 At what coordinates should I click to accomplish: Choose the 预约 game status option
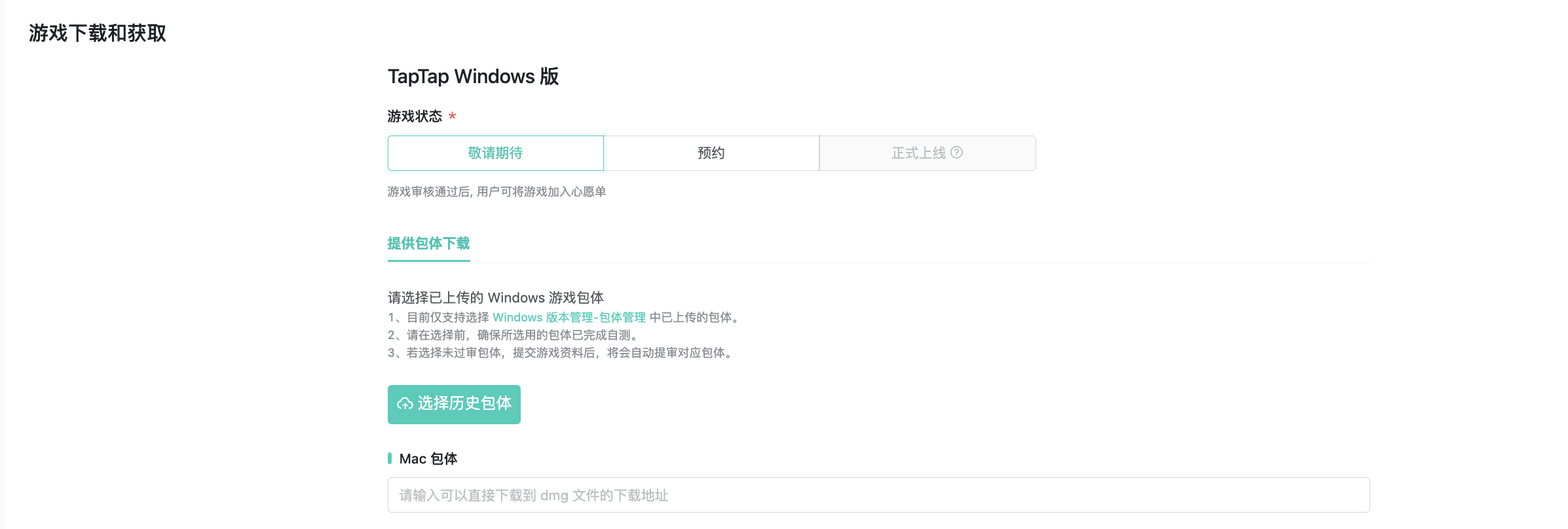pos(711,153)
